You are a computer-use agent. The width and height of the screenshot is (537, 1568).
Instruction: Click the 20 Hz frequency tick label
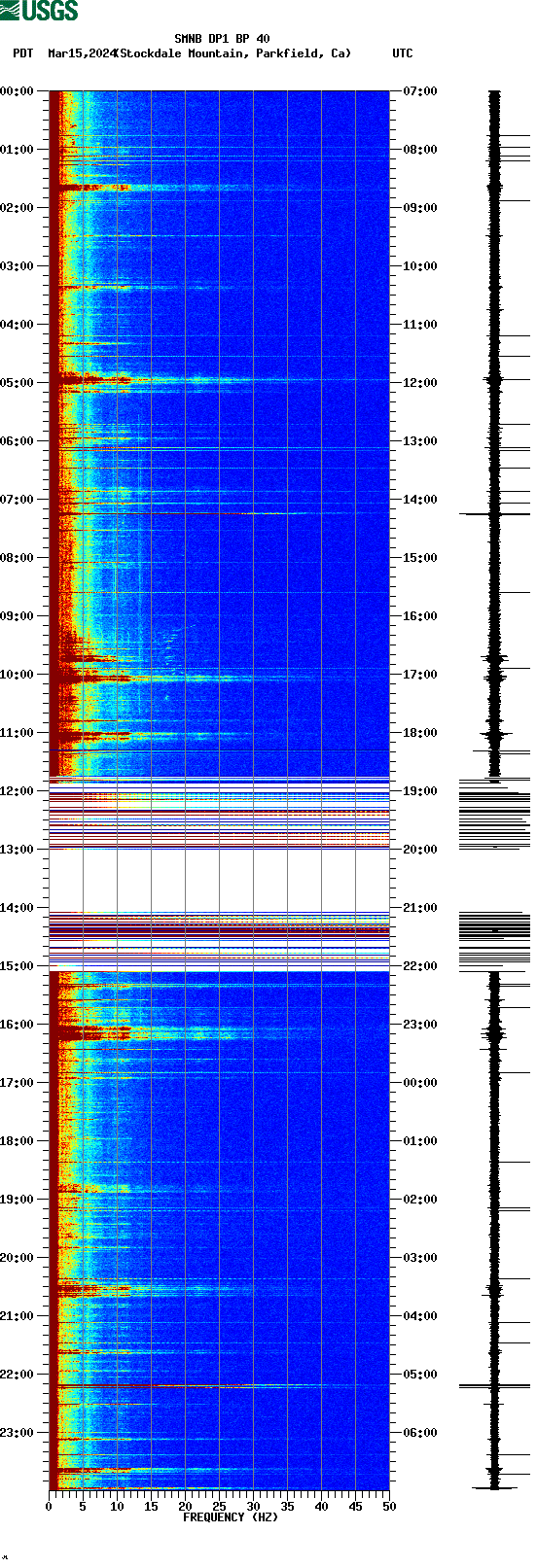pyautogui.click(x=185, y=1507)
